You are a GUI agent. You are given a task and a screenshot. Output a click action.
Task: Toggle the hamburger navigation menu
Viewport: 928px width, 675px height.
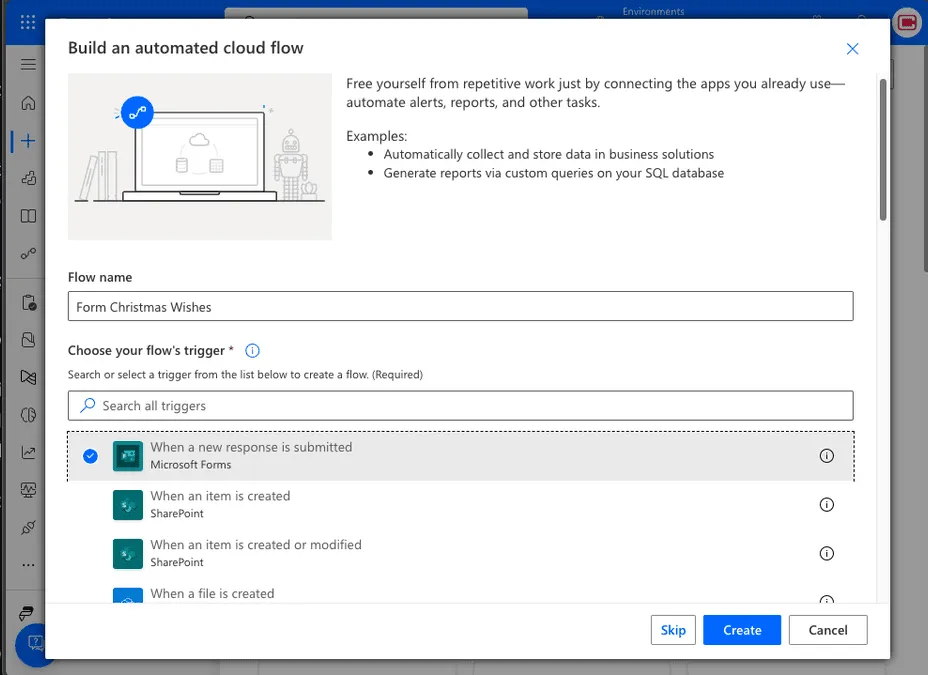(x=28, y=64)
